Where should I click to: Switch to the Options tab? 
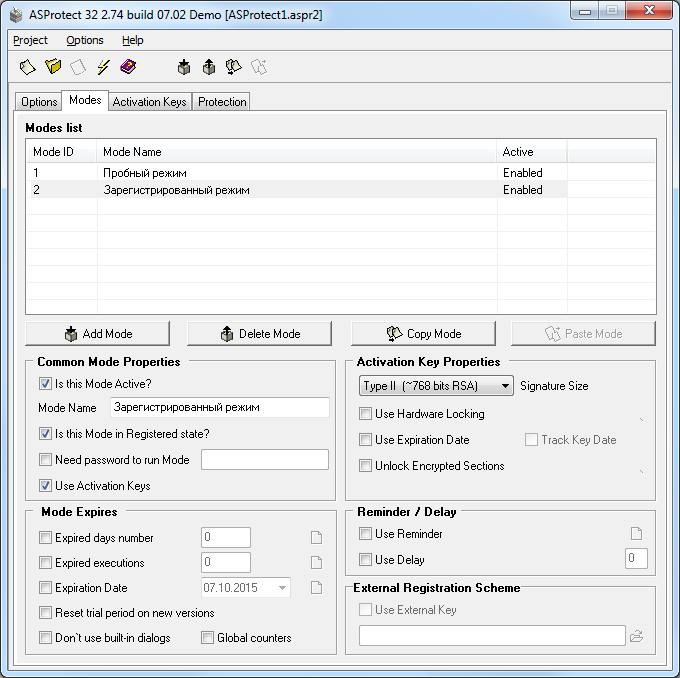coord(39,102)
